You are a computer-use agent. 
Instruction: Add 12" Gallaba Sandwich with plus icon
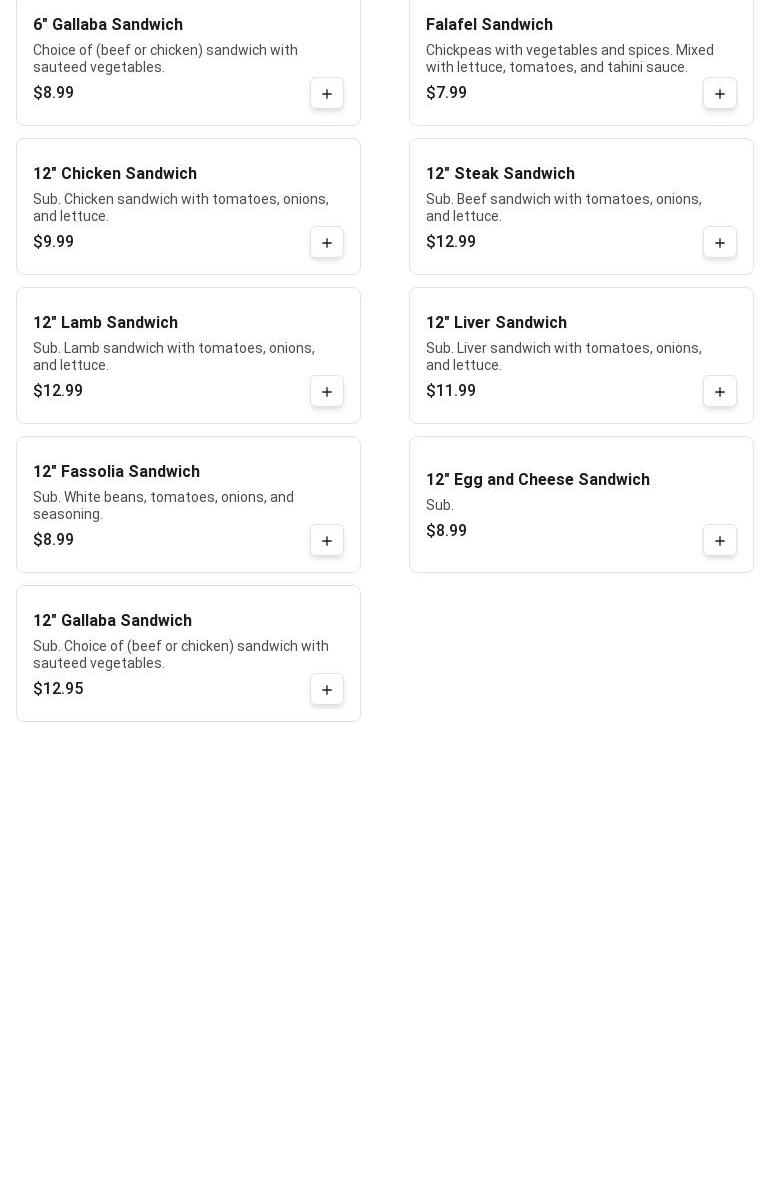tap(327, 690)
